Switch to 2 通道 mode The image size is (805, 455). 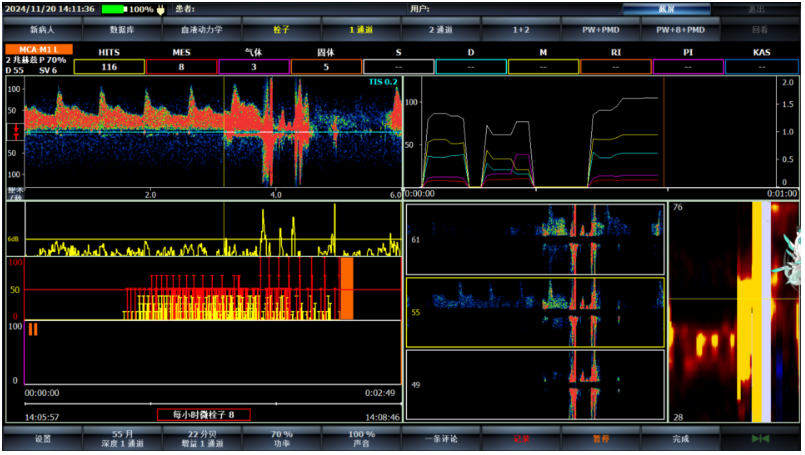pos(440,30)
